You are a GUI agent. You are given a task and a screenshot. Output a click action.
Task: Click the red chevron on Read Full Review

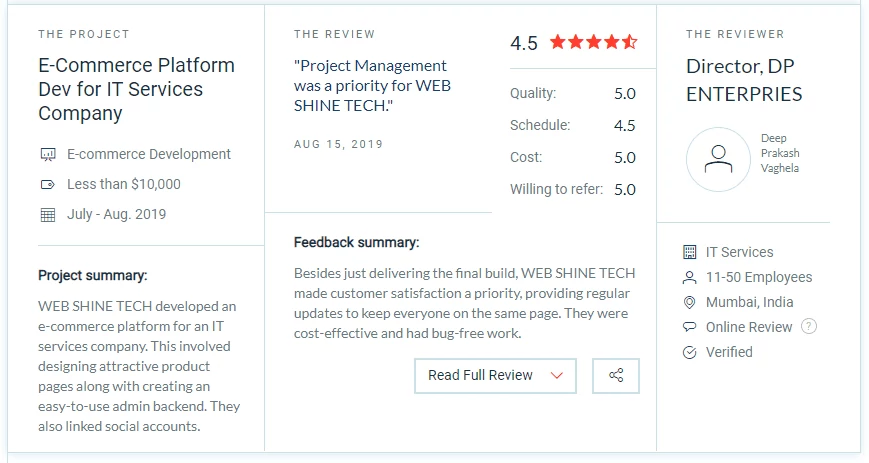point(557,376)
